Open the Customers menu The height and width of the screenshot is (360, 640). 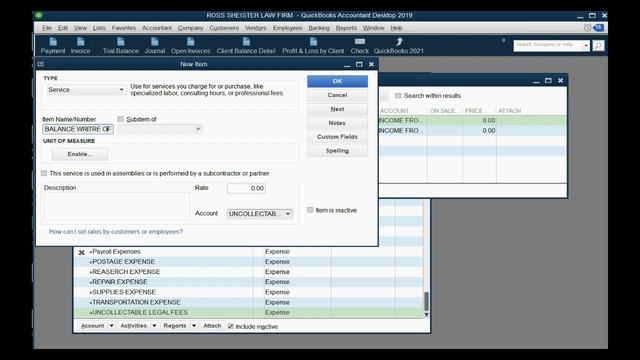click(x=224, y=28)
